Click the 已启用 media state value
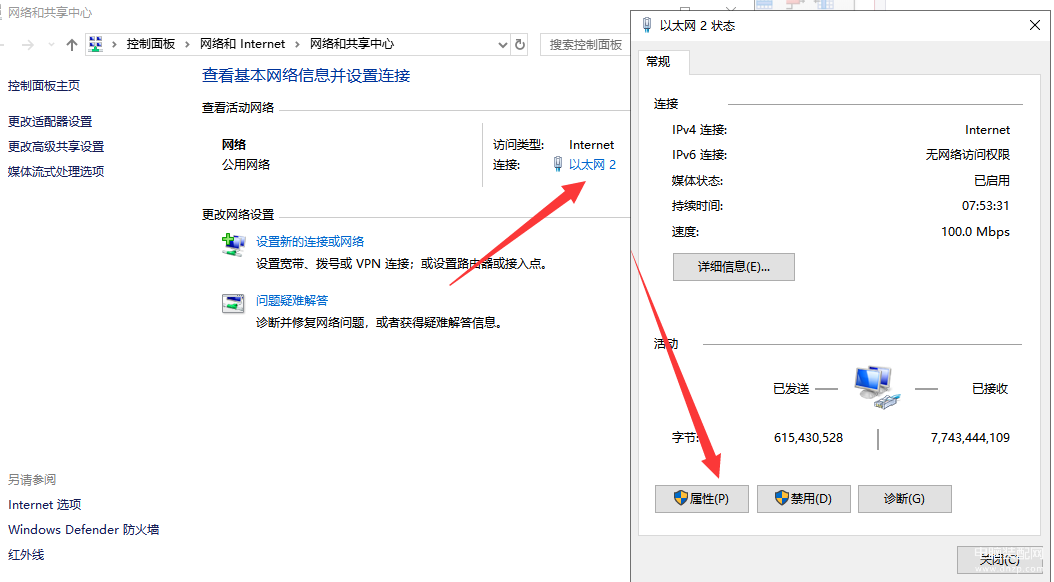 point(992,180)
